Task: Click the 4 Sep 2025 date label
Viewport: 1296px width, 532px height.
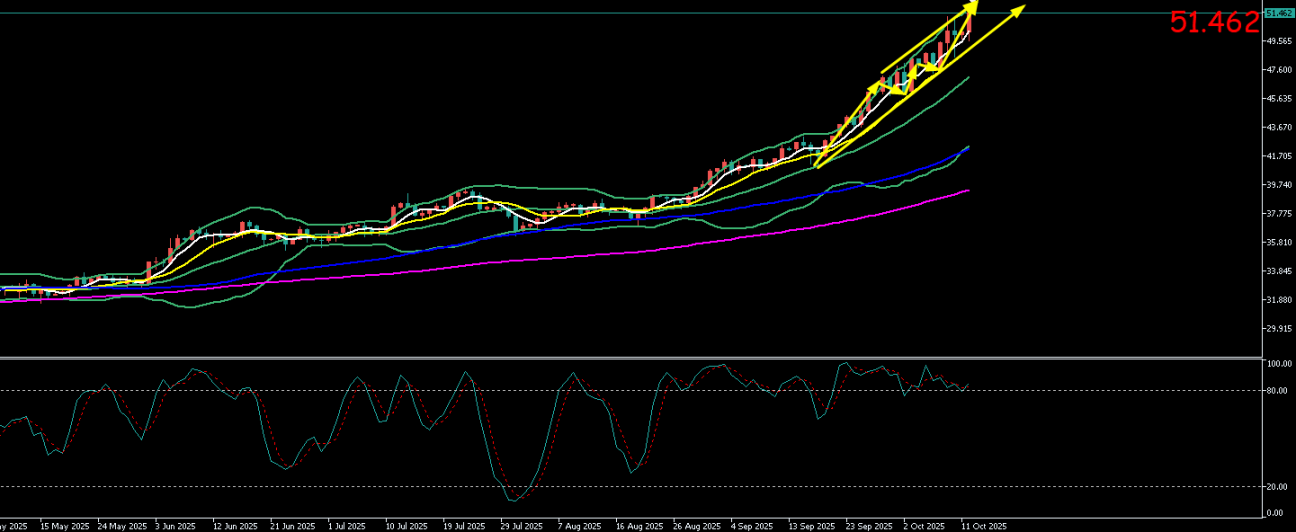Action: (x=752, y=525)
